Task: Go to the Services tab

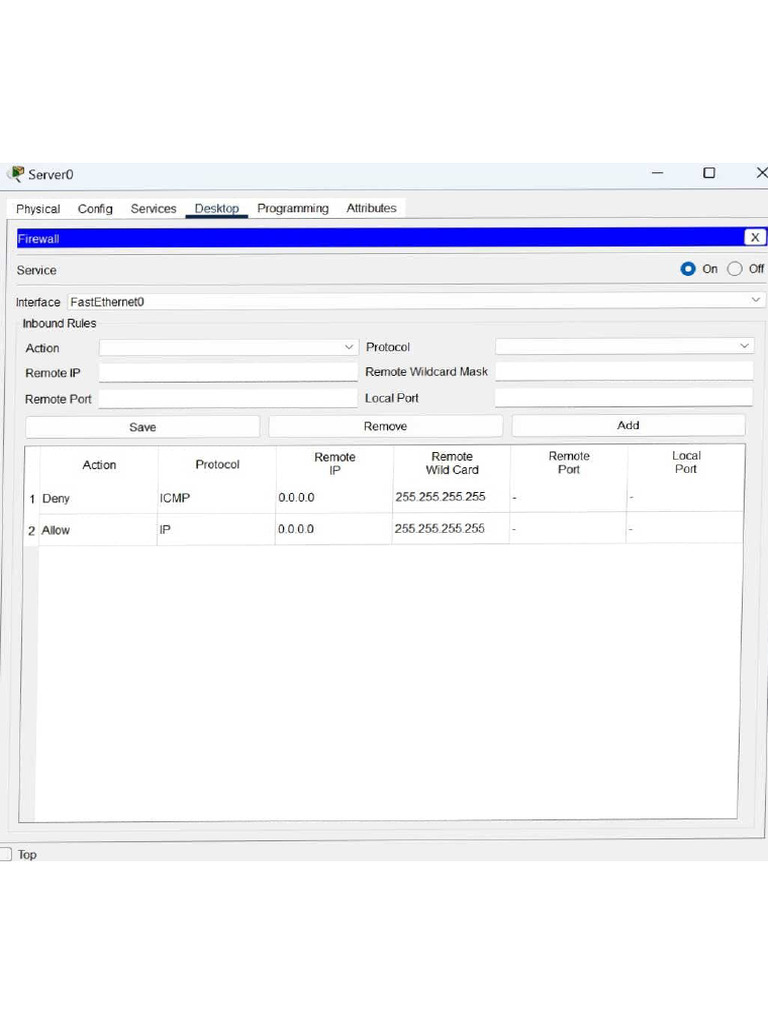Action: pos(153,209)
